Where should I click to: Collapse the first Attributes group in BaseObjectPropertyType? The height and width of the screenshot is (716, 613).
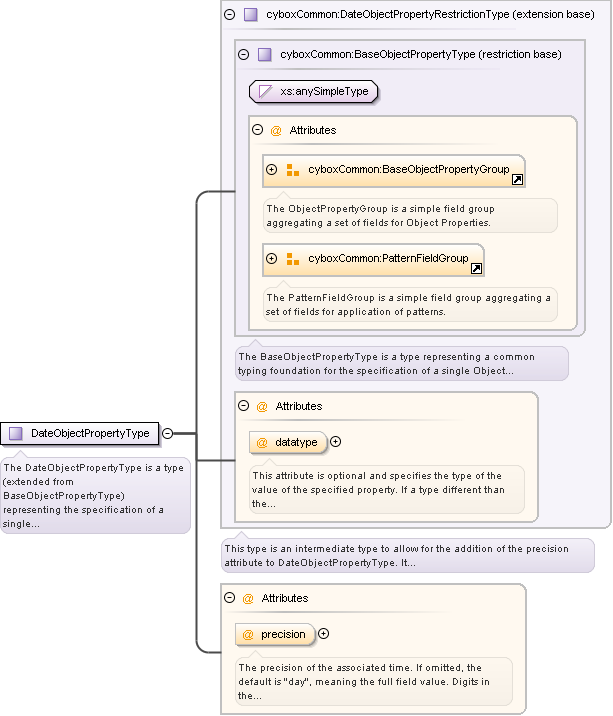[258, 130]
